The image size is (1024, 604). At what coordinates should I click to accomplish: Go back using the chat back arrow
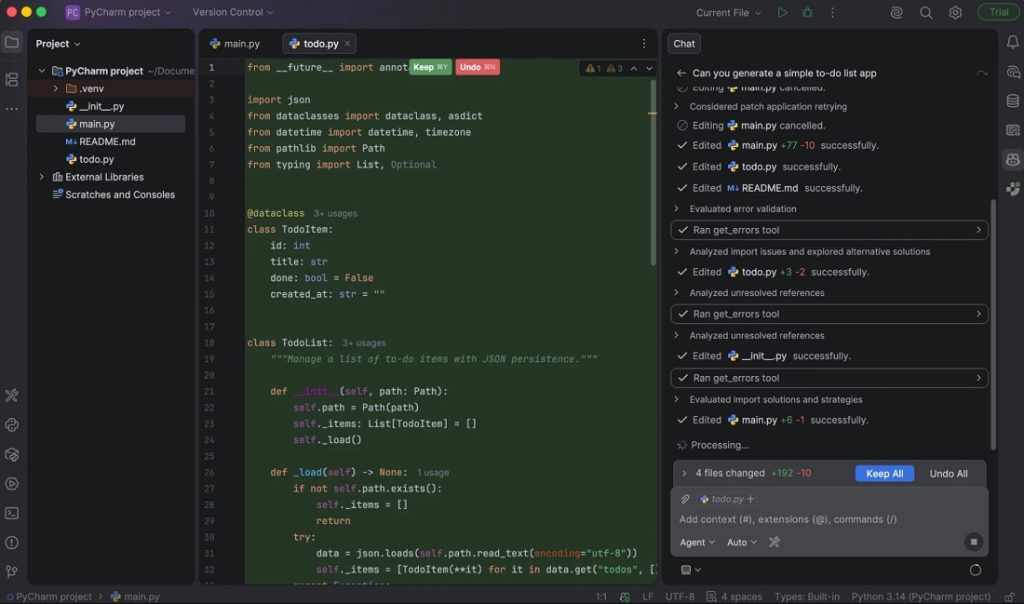[x=681, y=73]
